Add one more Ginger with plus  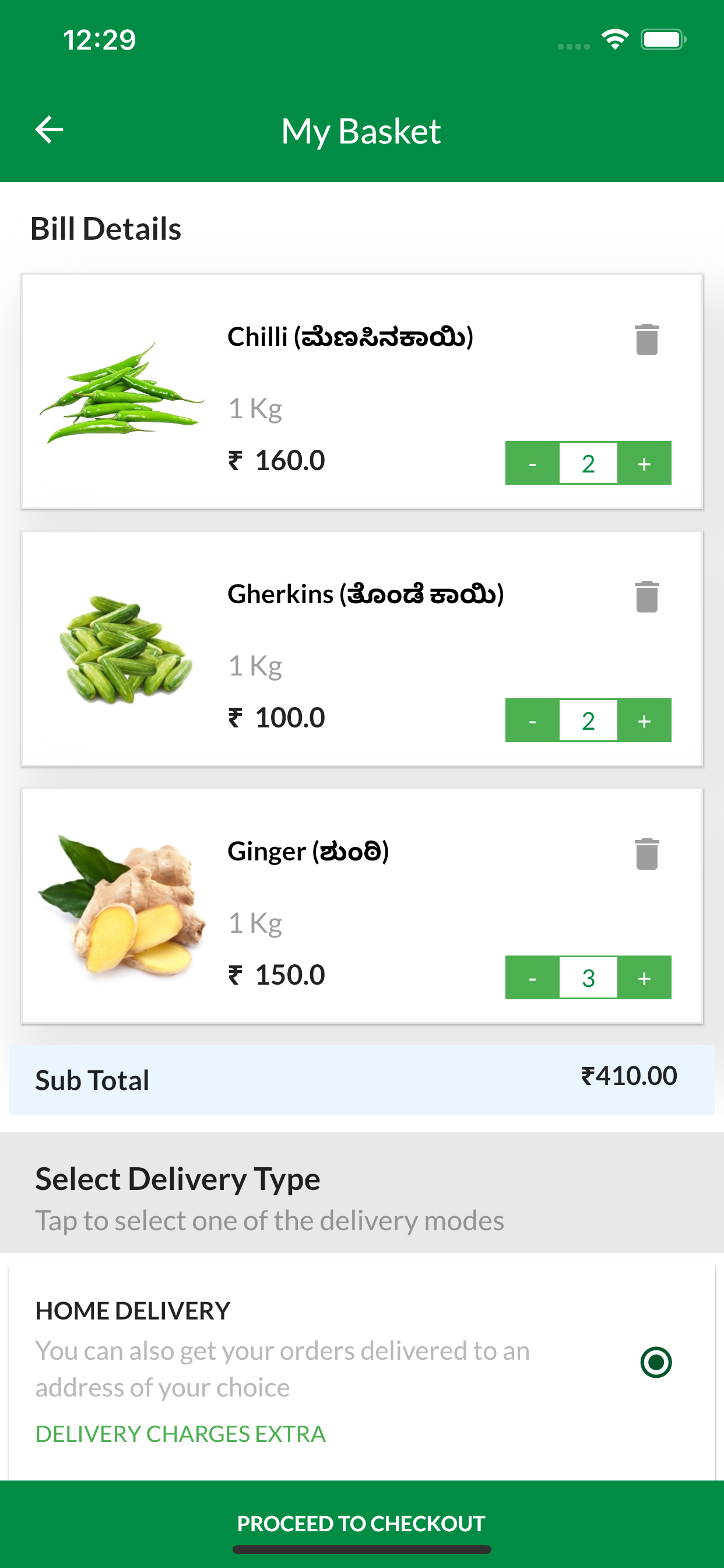pos(645,978)
